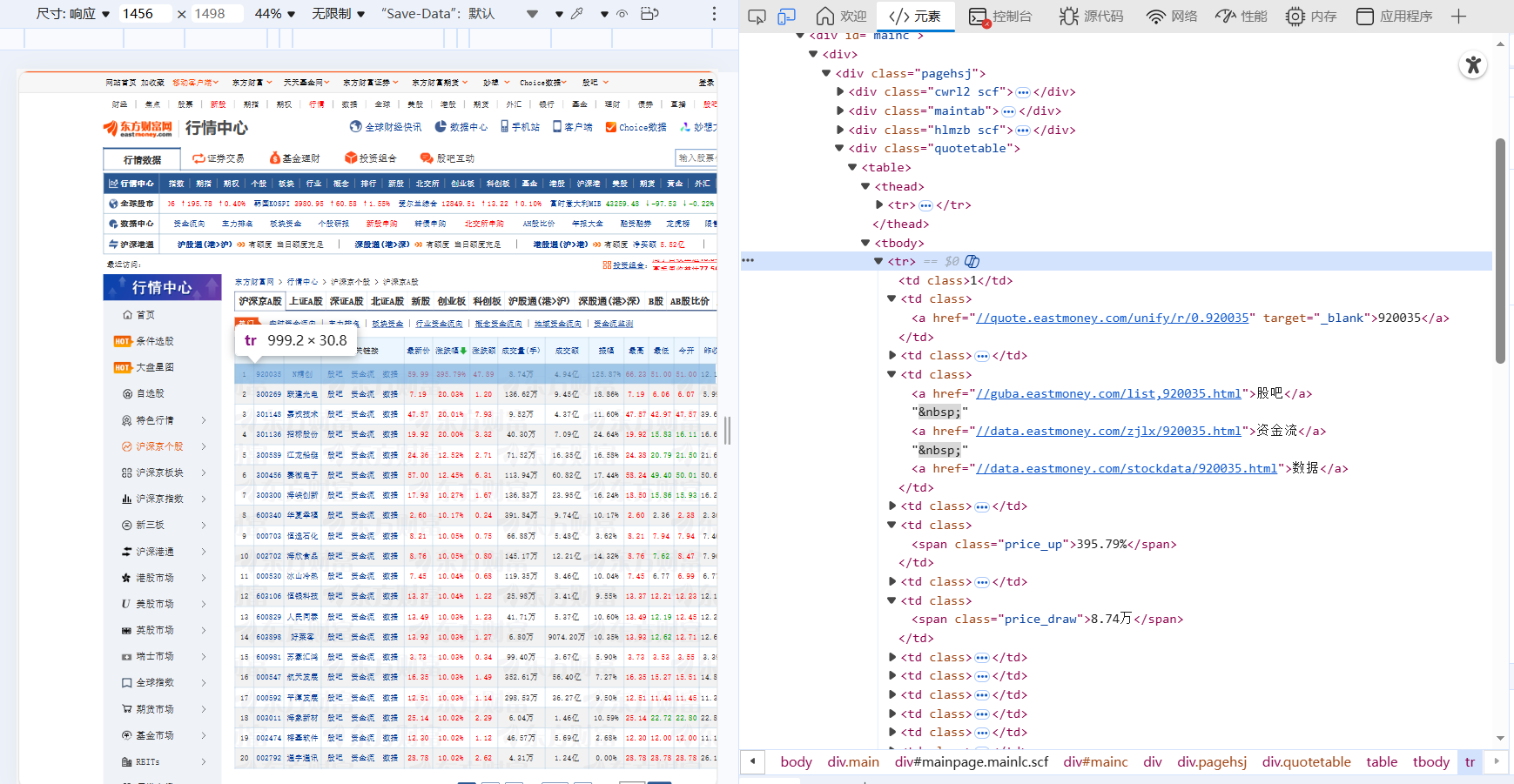Open the guba.eastmoney.com/list,920035.html href link
The height and width of the screenshot is (784, 1514).
coord(1108,394)
